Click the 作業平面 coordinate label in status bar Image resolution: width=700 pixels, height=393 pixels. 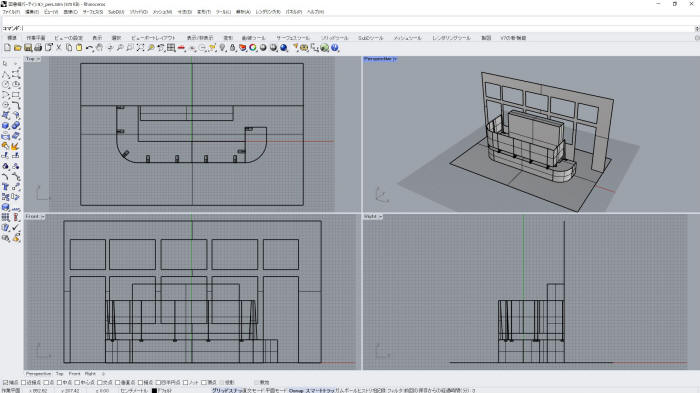coord(12,390)
